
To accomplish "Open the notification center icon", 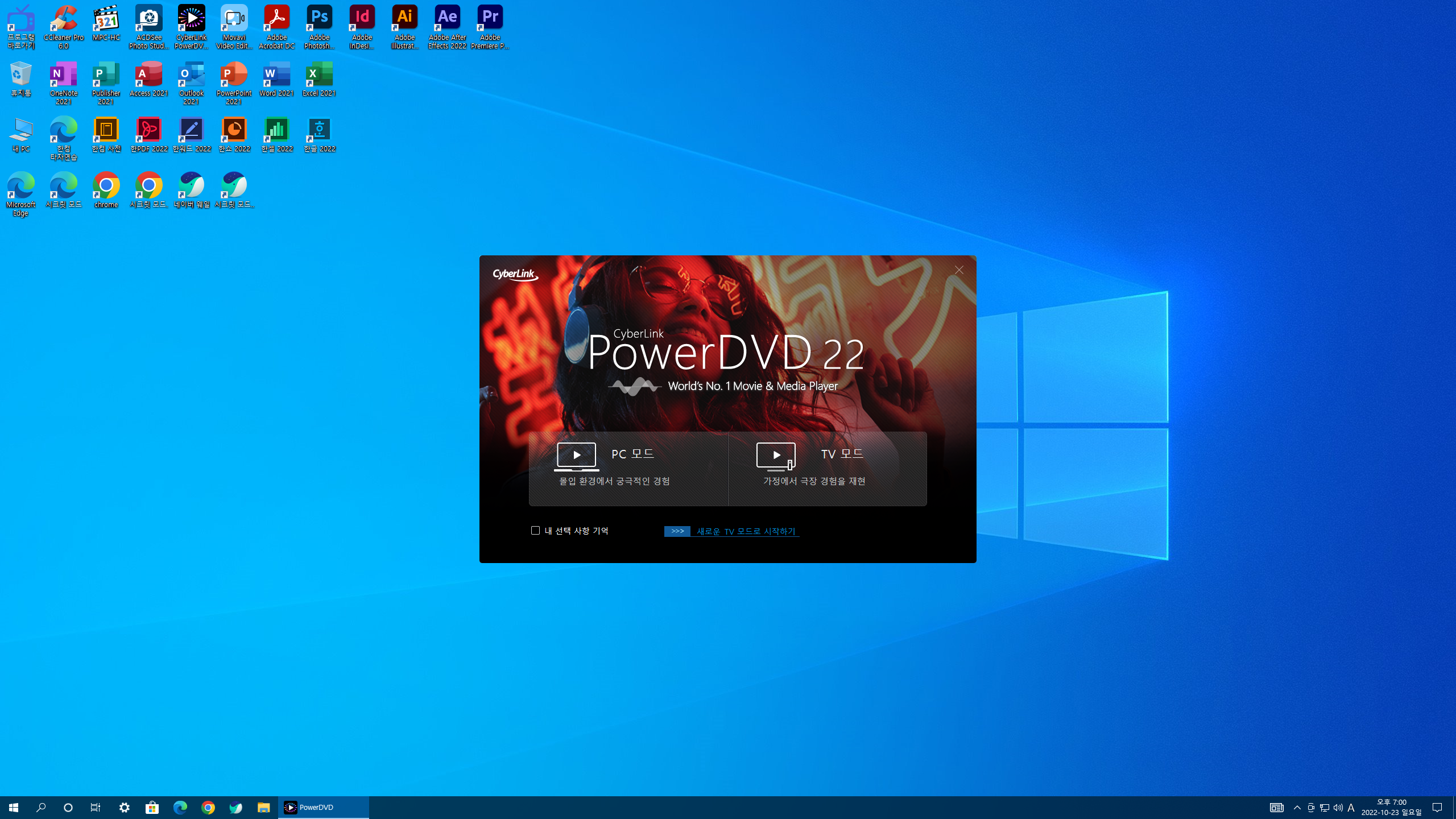I will pyautogui.click(x=1437, y=808).
